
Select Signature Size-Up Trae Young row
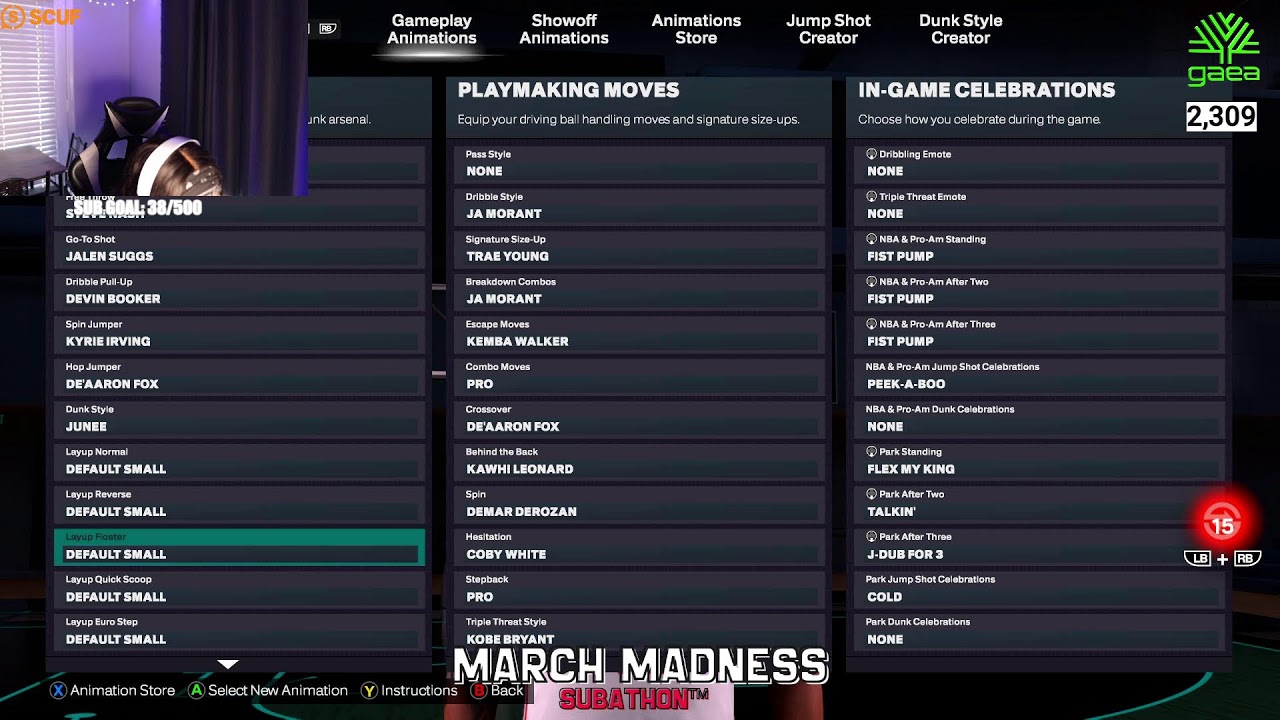[x=640, y=249]
